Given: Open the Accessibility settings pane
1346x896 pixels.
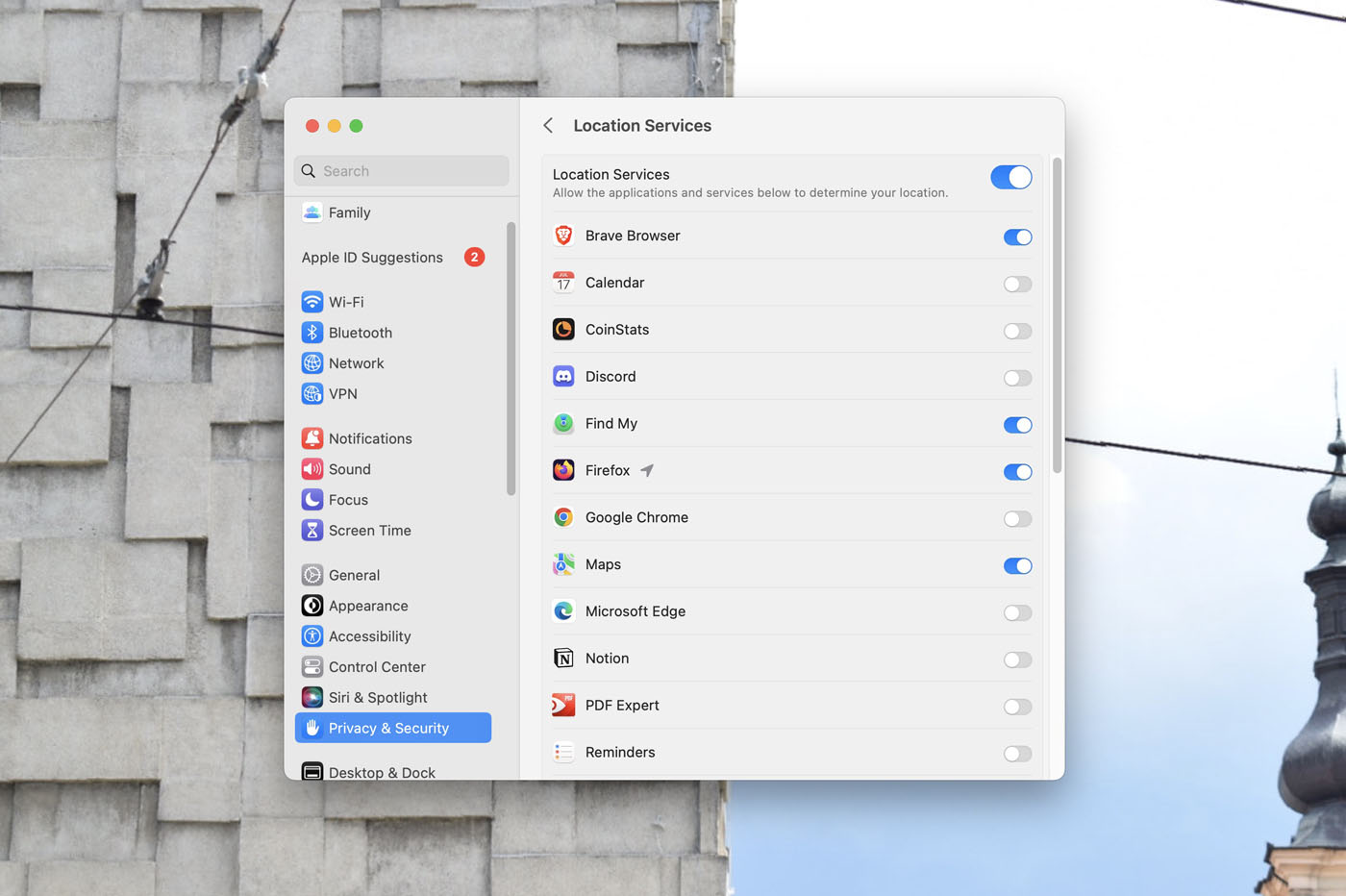Looking at the screenshot, I should 369,636.
